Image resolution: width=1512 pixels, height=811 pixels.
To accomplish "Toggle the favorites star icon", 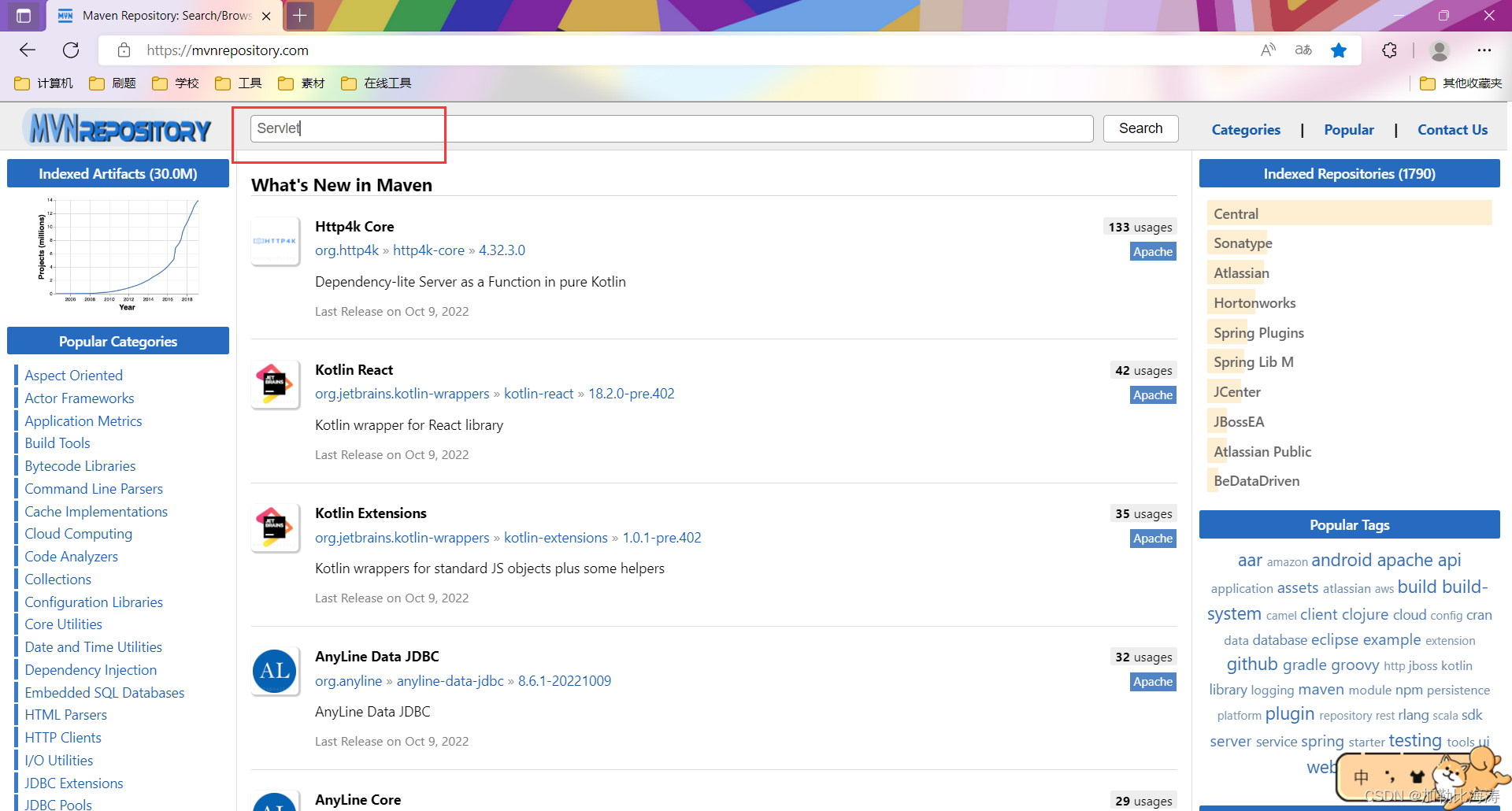I will (x=1339, y=50).
